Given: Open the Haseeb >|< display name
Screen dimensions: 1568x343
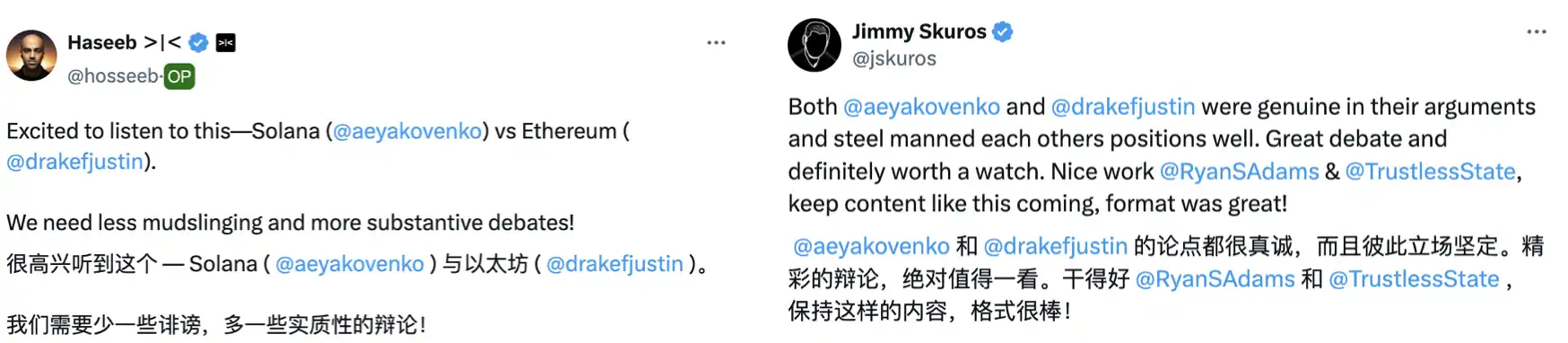Looking at the screenshot, I should pos(125,42).
